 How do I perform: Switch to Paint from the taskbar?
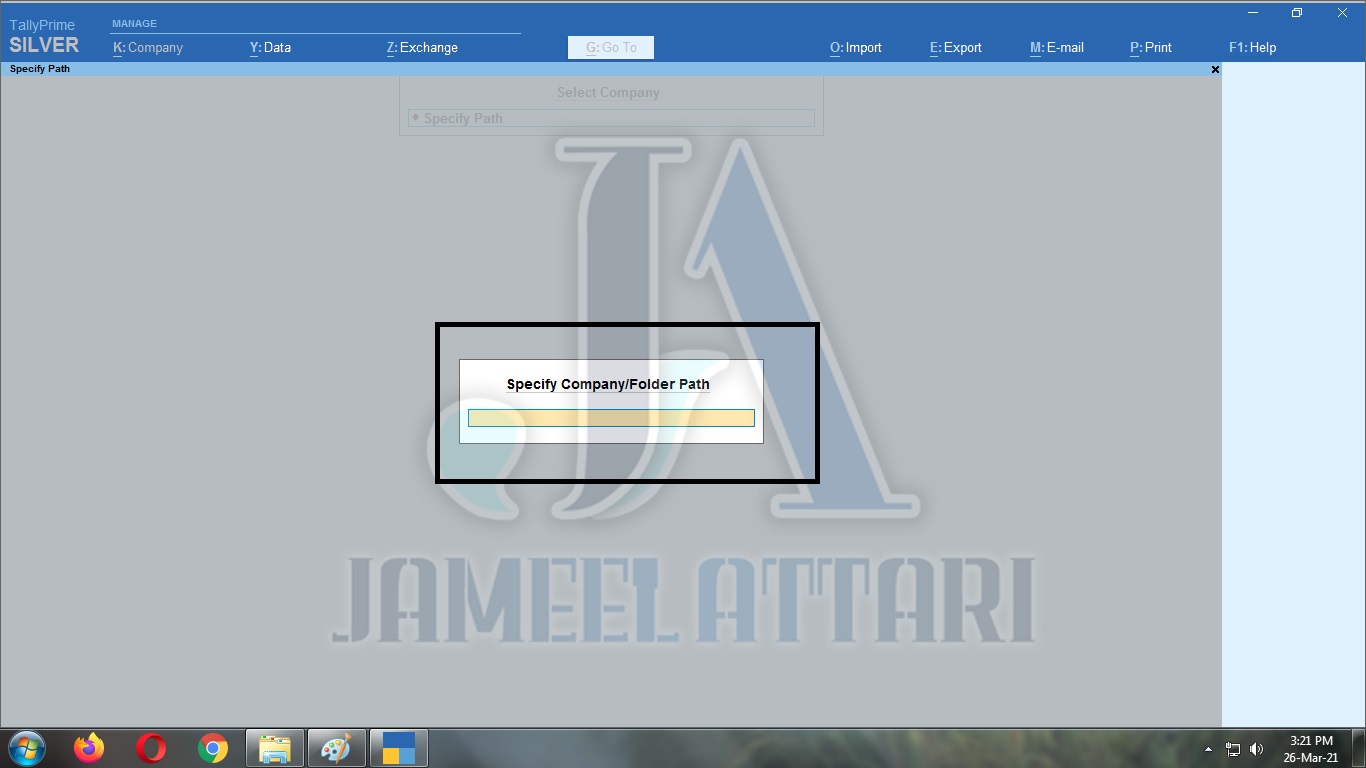(337, 748)
